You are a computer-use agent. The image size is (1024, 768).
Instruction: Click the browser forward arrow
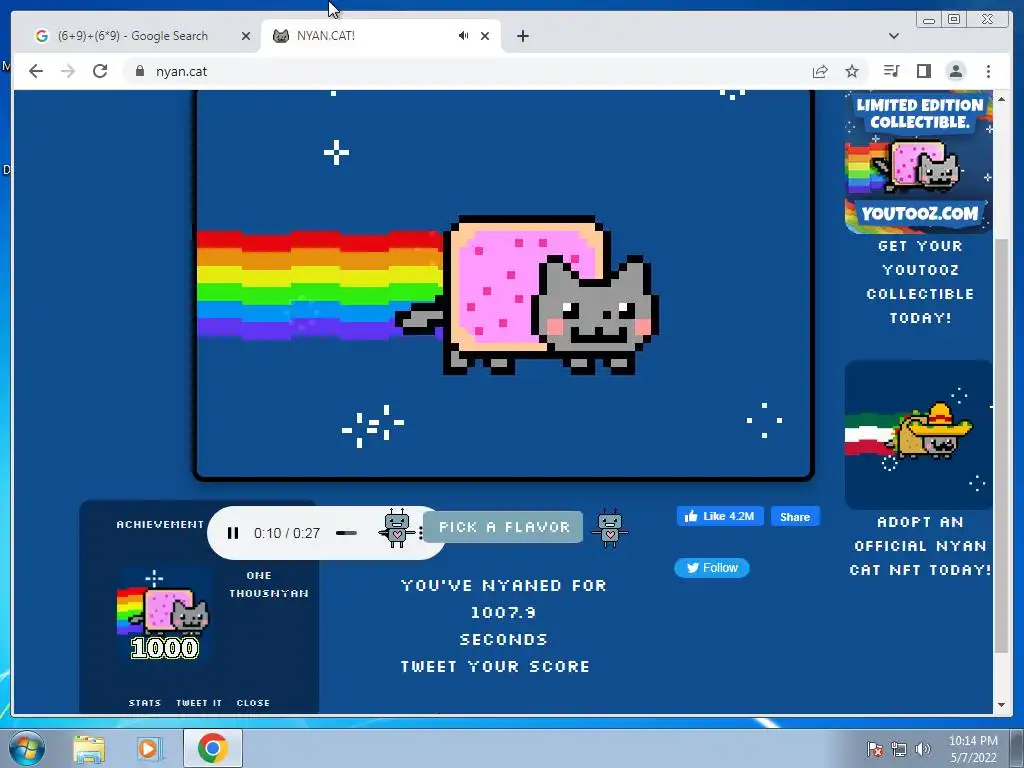68,71
